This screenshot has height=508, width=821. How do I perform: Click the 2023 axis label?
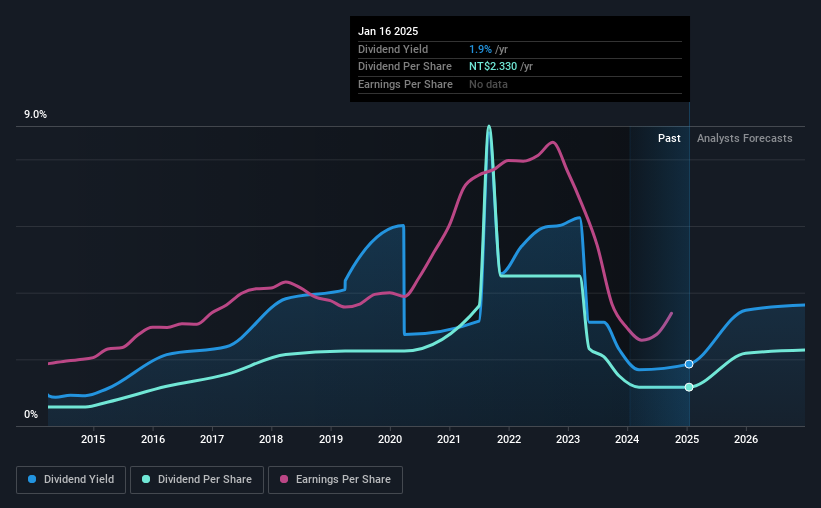point(568,439)
